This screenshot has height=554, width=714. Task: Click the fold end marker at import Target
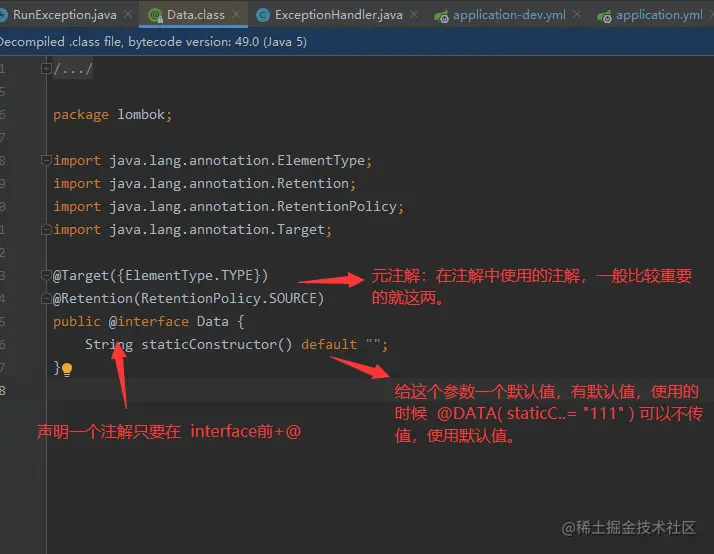46,229
